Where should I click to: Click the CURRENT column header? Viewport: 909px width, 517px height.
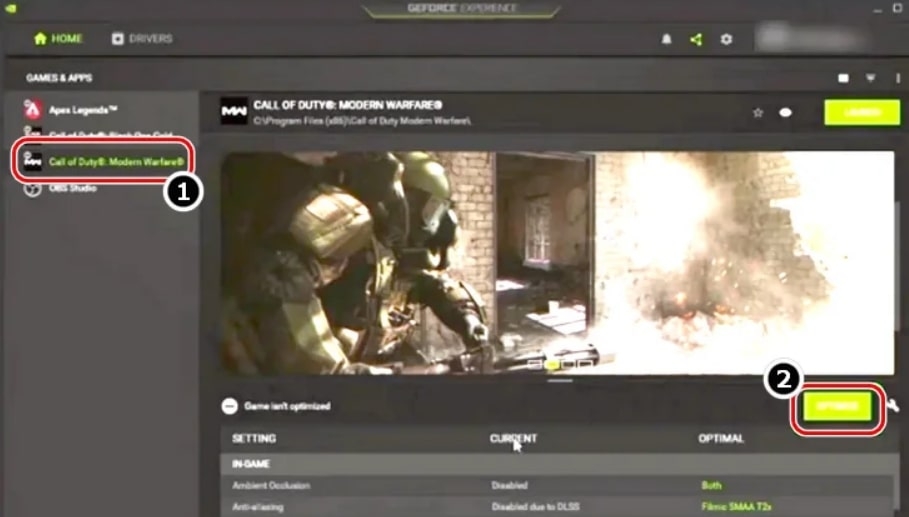pyautogui.click(x=513, y=439)
